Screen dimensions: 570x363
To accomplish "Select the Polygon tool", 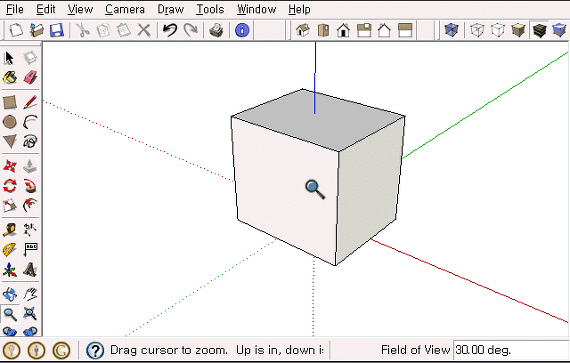I will pyautogui.click(x=9, y=141).
